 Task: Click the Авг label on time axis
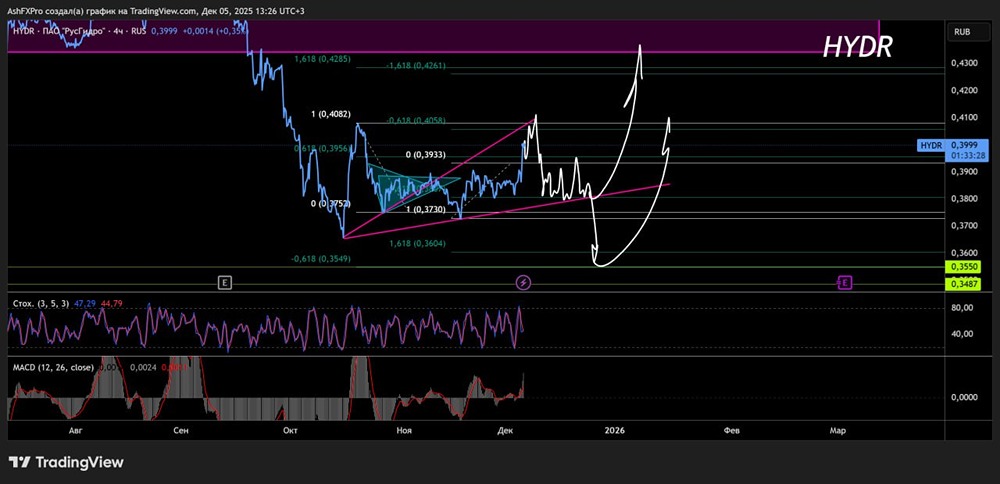75,431
